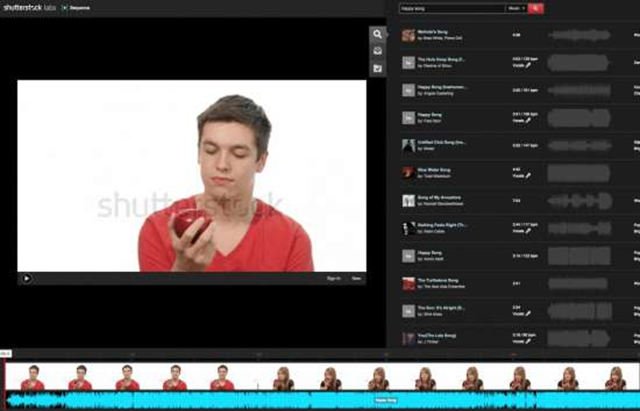
Task: Play the video preview
Action: tap(27, 278)
